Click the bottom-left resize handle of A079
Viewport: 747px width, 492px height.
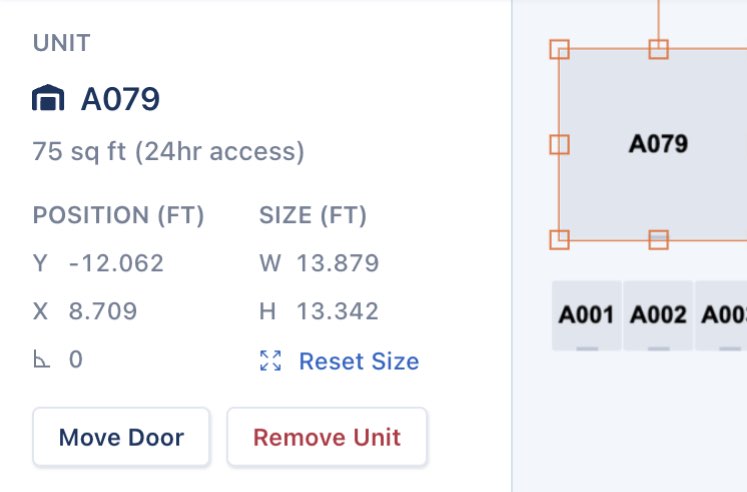click(559, 239)
